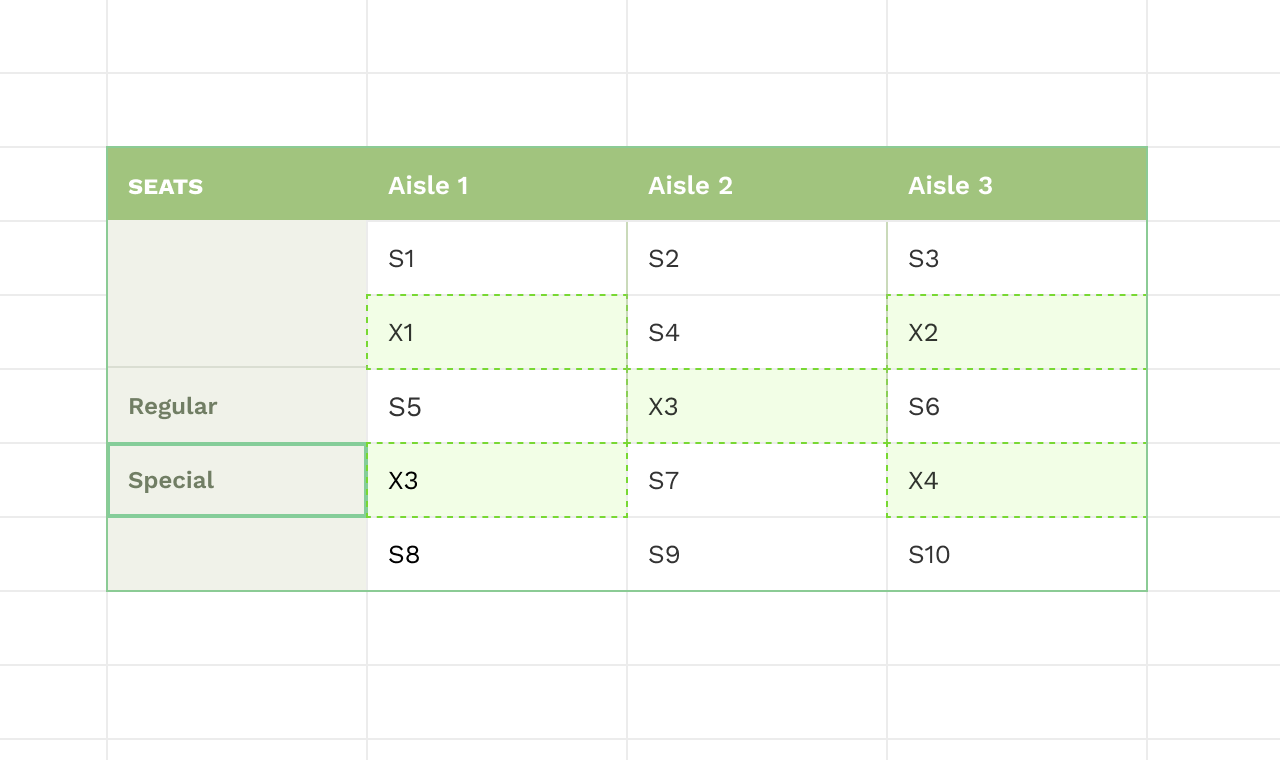Select the Aisle 2 header cell
The height and width of the screenshot is (760, 1280).
click(757, 185)
